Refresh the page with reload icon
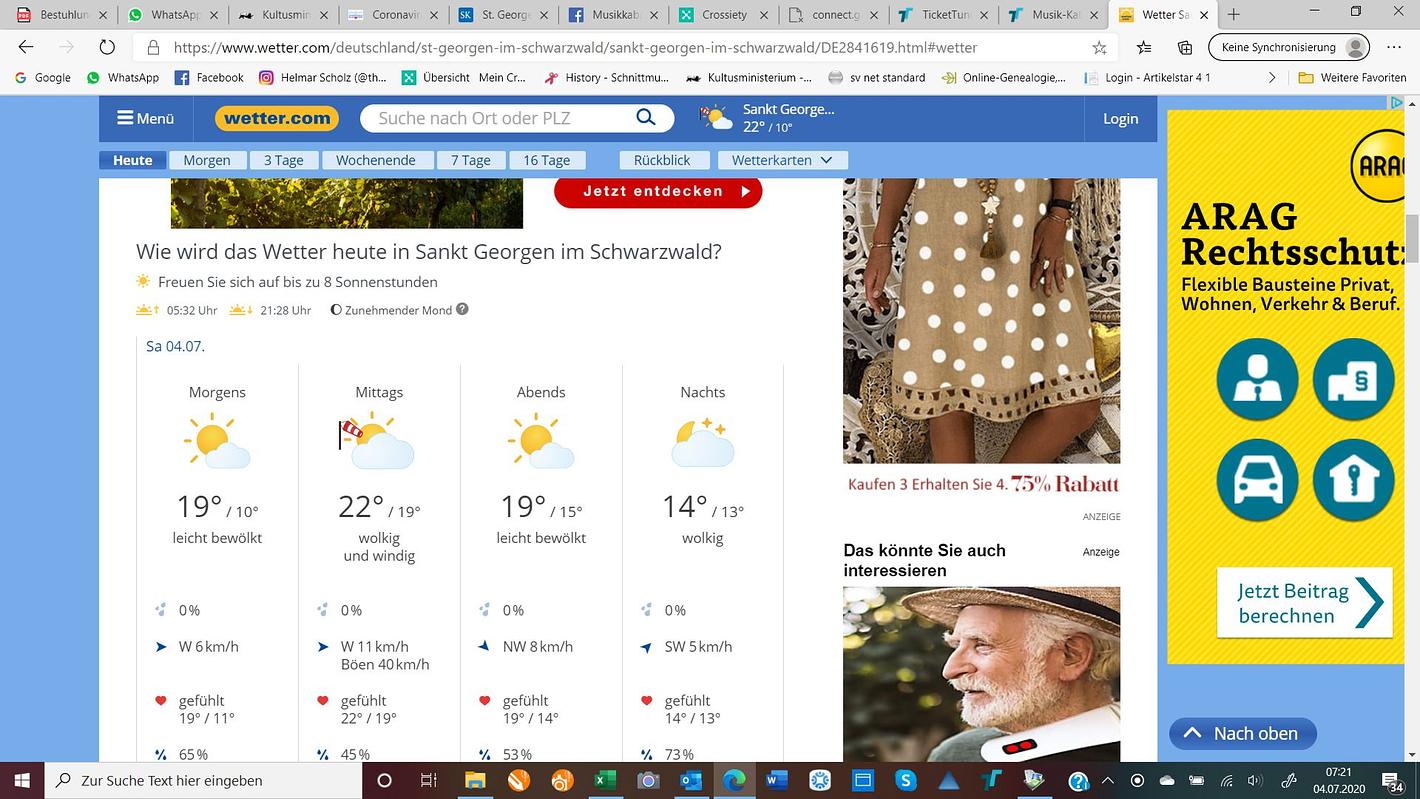The image size is (1420, 799). pos(107,47)
